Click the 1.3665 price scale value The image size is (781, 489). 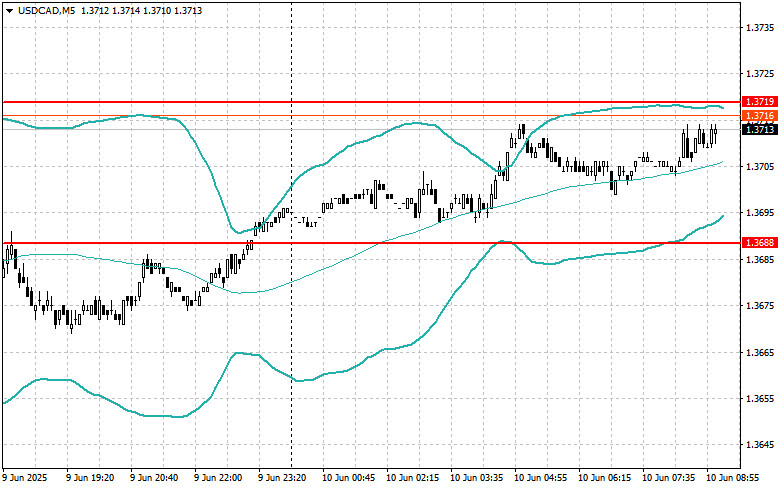click(x=761, y=353)
